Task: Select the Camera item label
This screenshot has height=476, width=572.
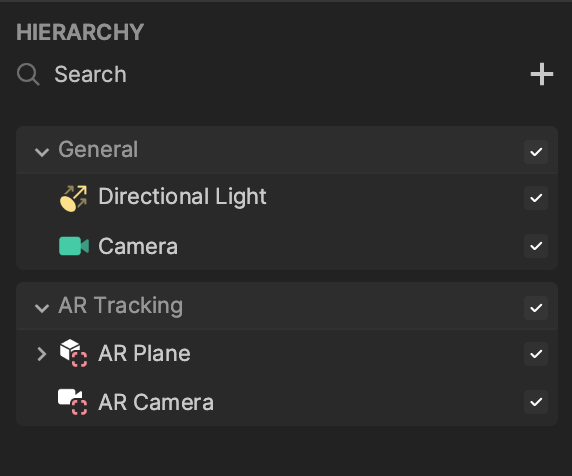Action: [x=138, y=247]
